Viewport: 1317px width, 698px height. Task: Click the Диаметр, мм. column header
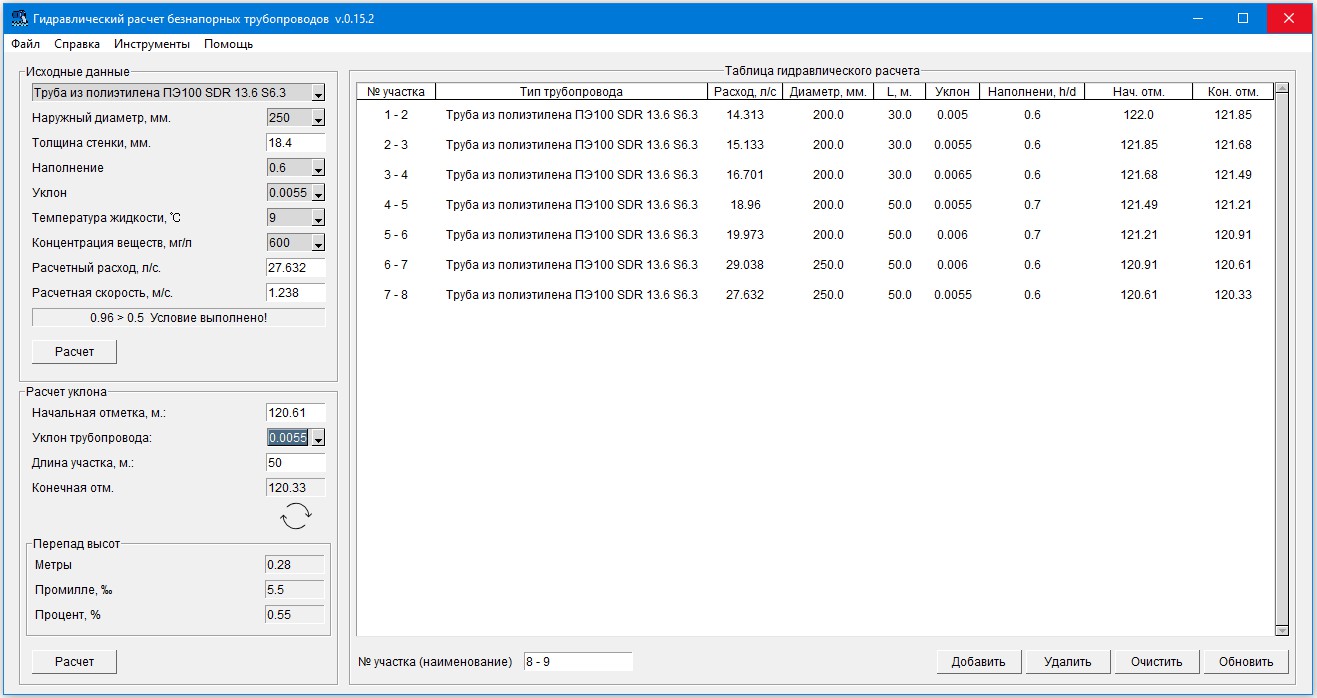(828, 92)
